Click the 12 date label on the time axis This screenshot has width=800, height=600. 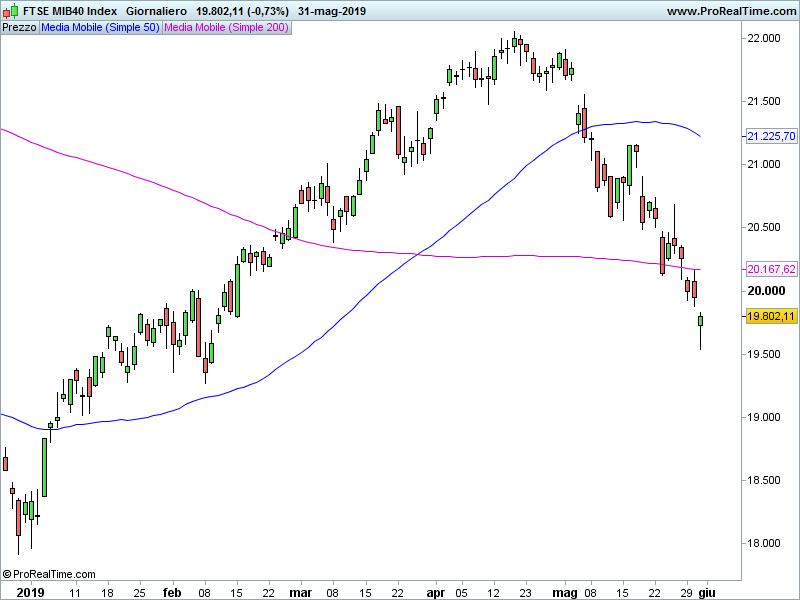pyautogui.click(x=493, y=593)
